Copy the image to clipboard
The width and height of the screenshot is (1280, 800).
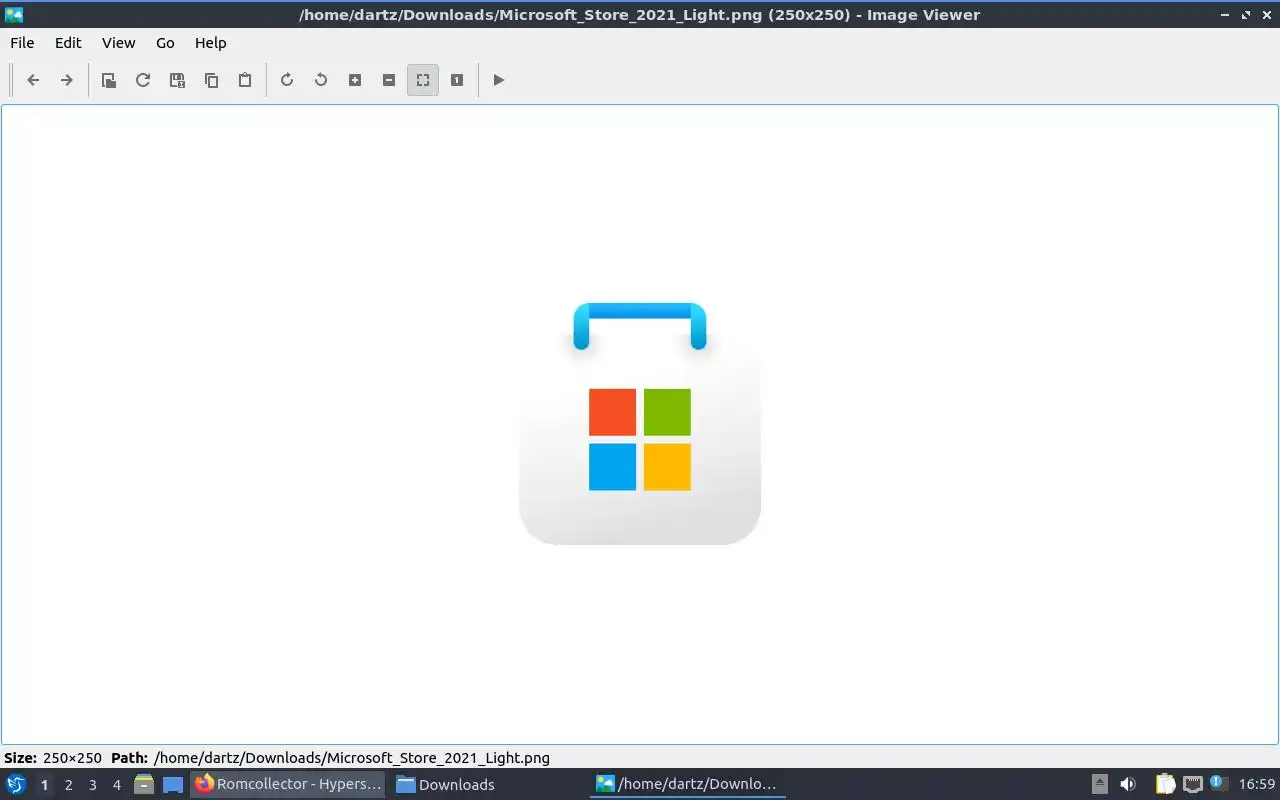(x=211, y=80)
